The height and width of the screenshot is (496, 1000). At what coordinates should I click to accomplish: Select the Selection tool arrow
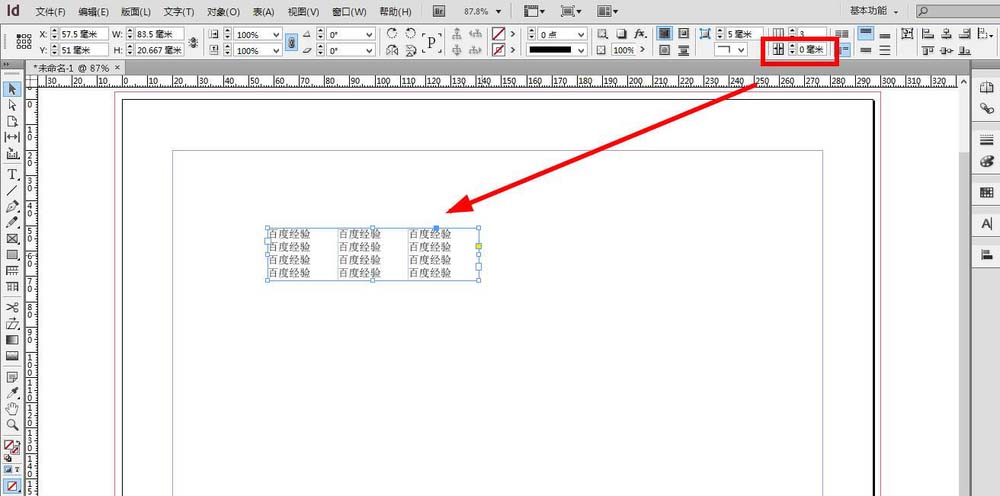tap(12, 89)
